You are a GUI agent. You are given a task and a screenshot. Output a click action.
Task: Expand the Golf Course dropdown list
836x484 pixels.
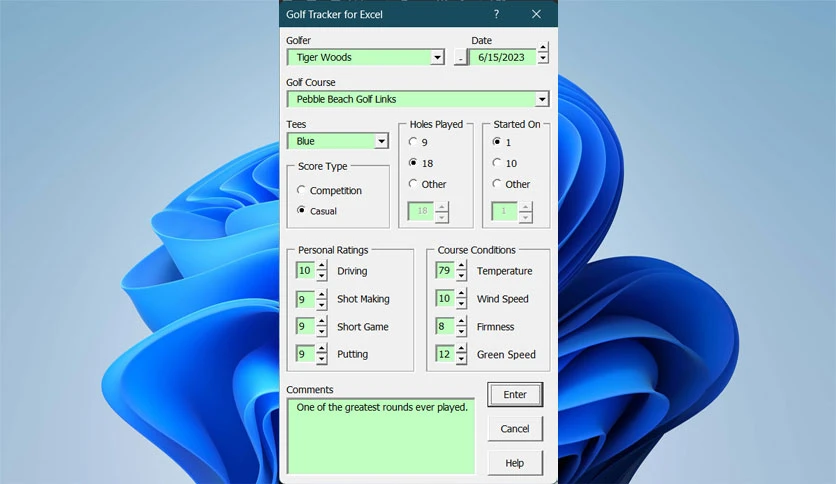(542, 99)
